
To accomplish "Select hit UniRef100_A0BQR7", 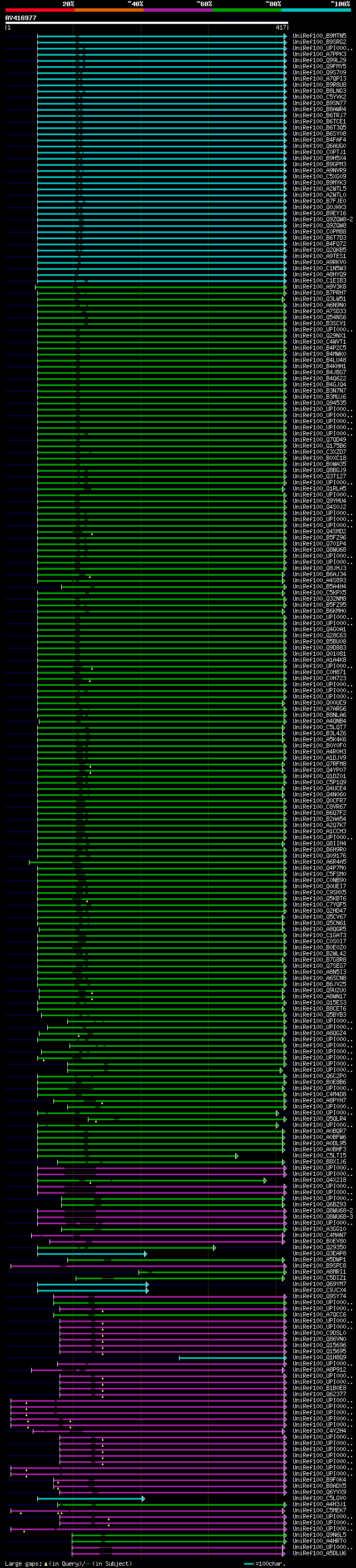I will click(319, 1131).
